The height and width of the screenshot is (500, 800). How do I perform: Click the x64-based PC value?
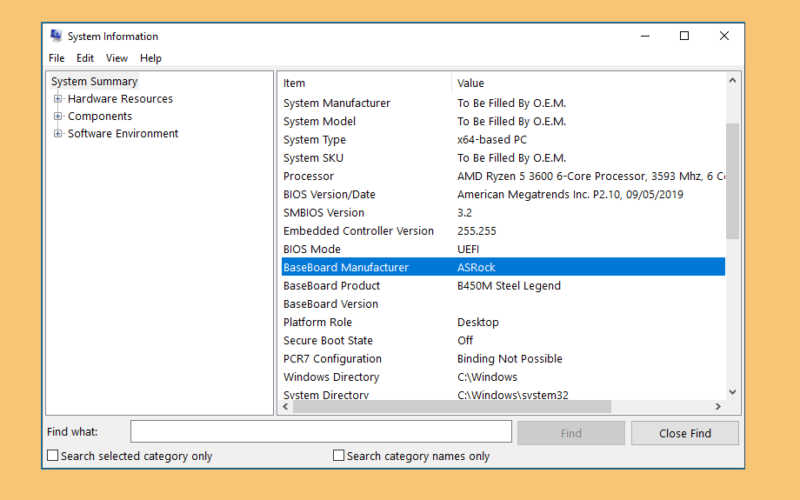(x=492, y=140)
